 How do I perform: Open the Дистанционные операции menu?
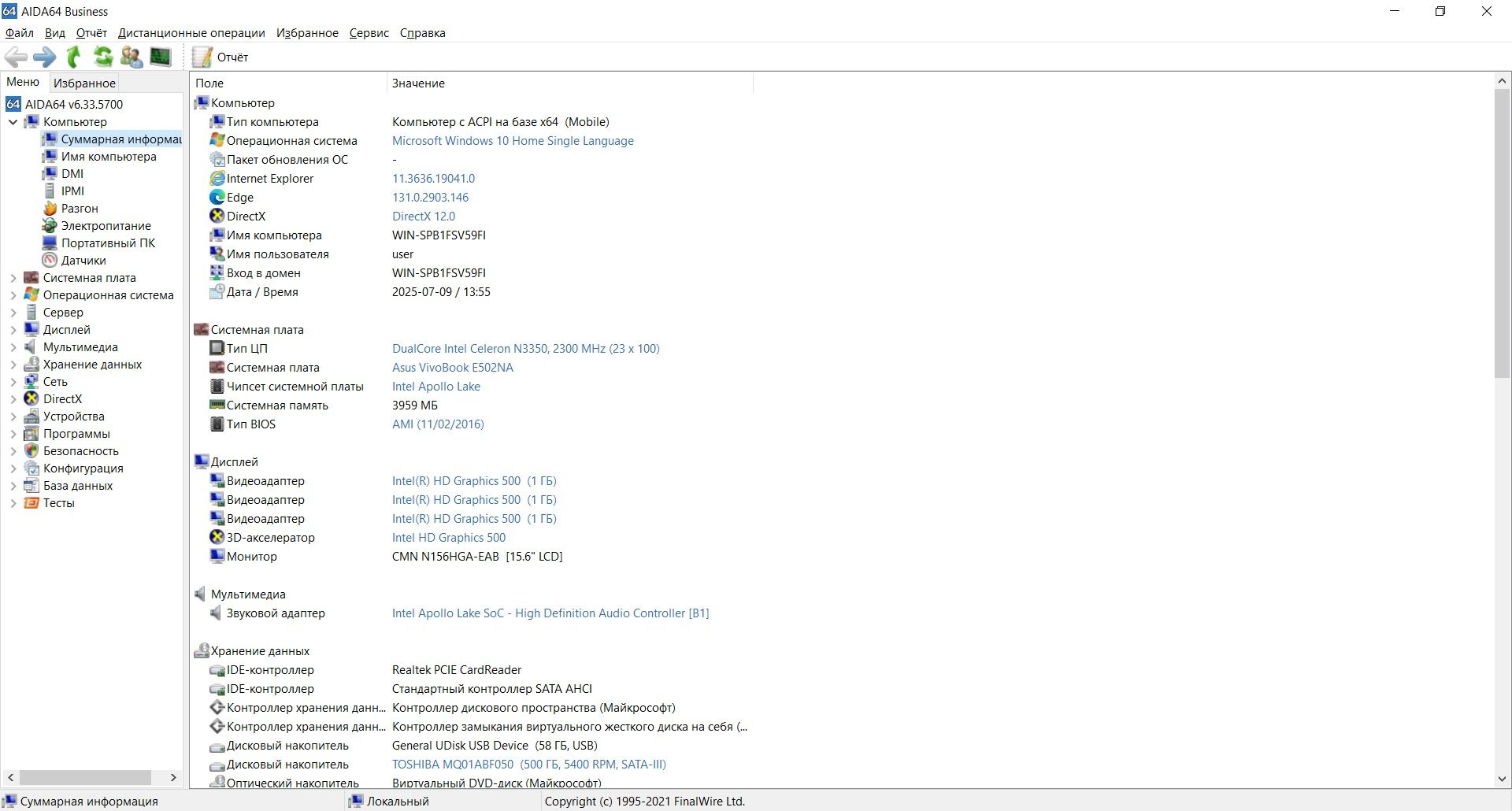coord(191,33)
